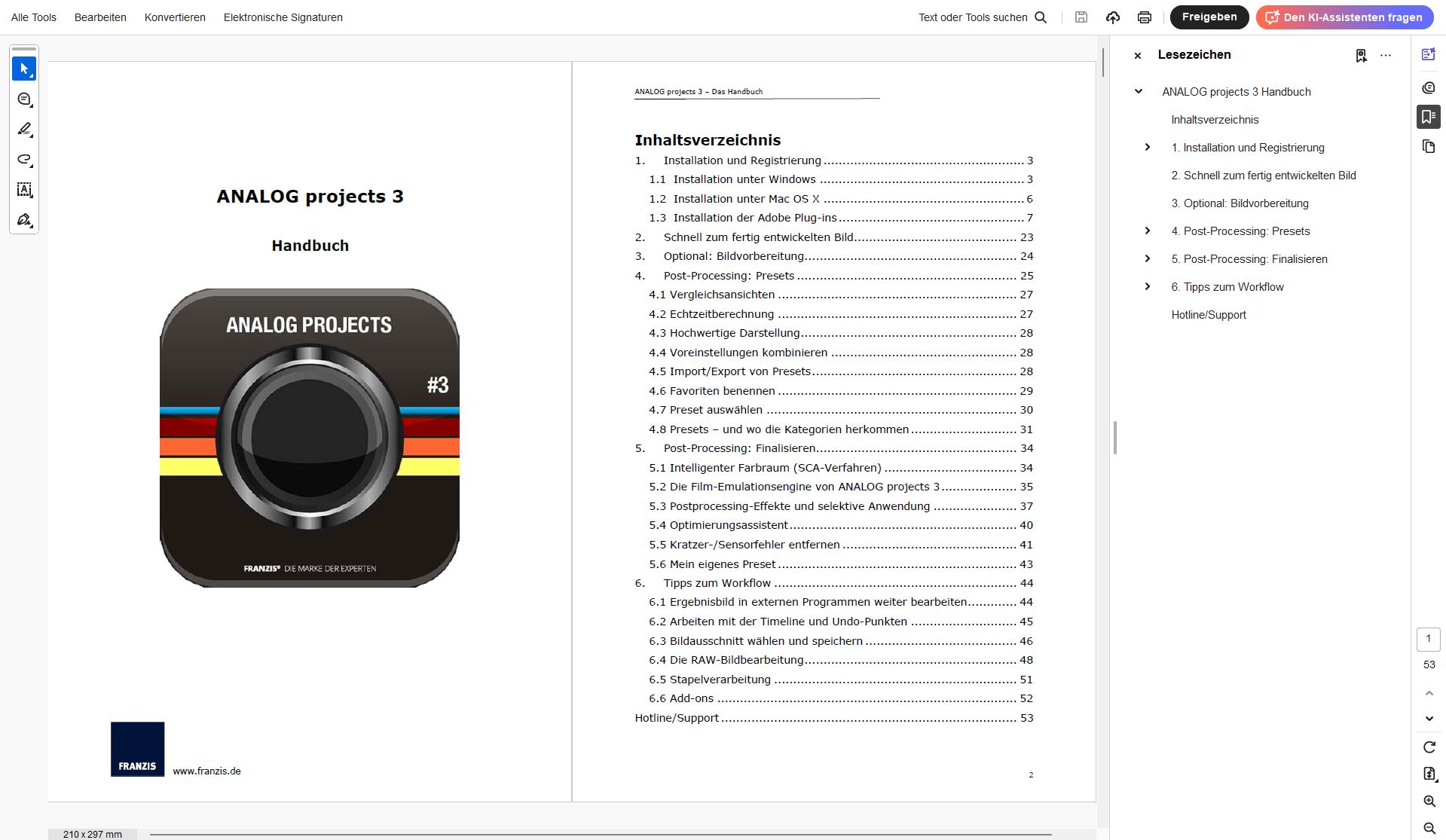Select the text box selection tool

click(x=24, y=189)
